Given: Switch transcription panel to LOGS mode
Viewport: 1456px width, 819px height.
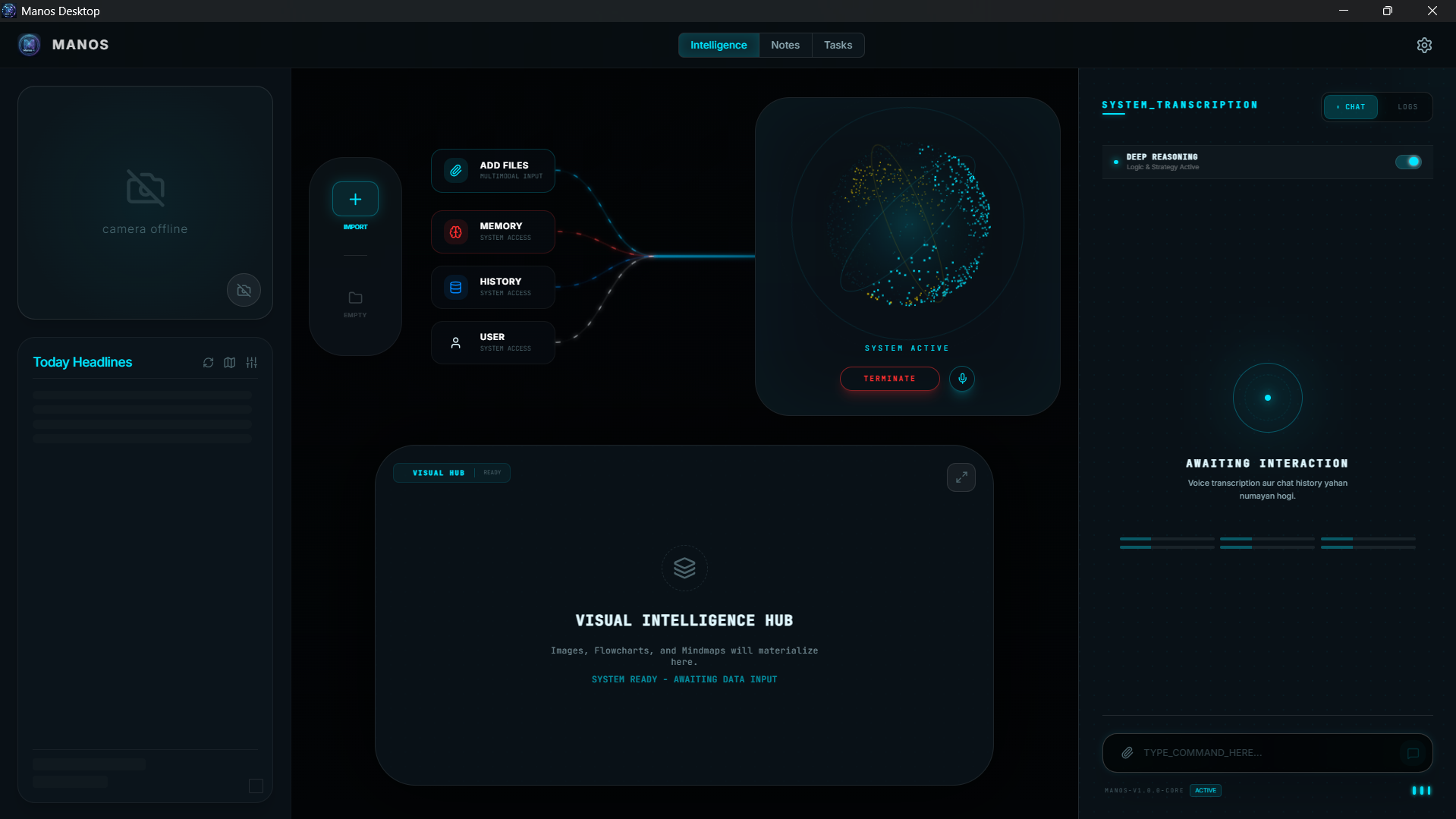Looking at the screenshot, I should click(1407, 106).
